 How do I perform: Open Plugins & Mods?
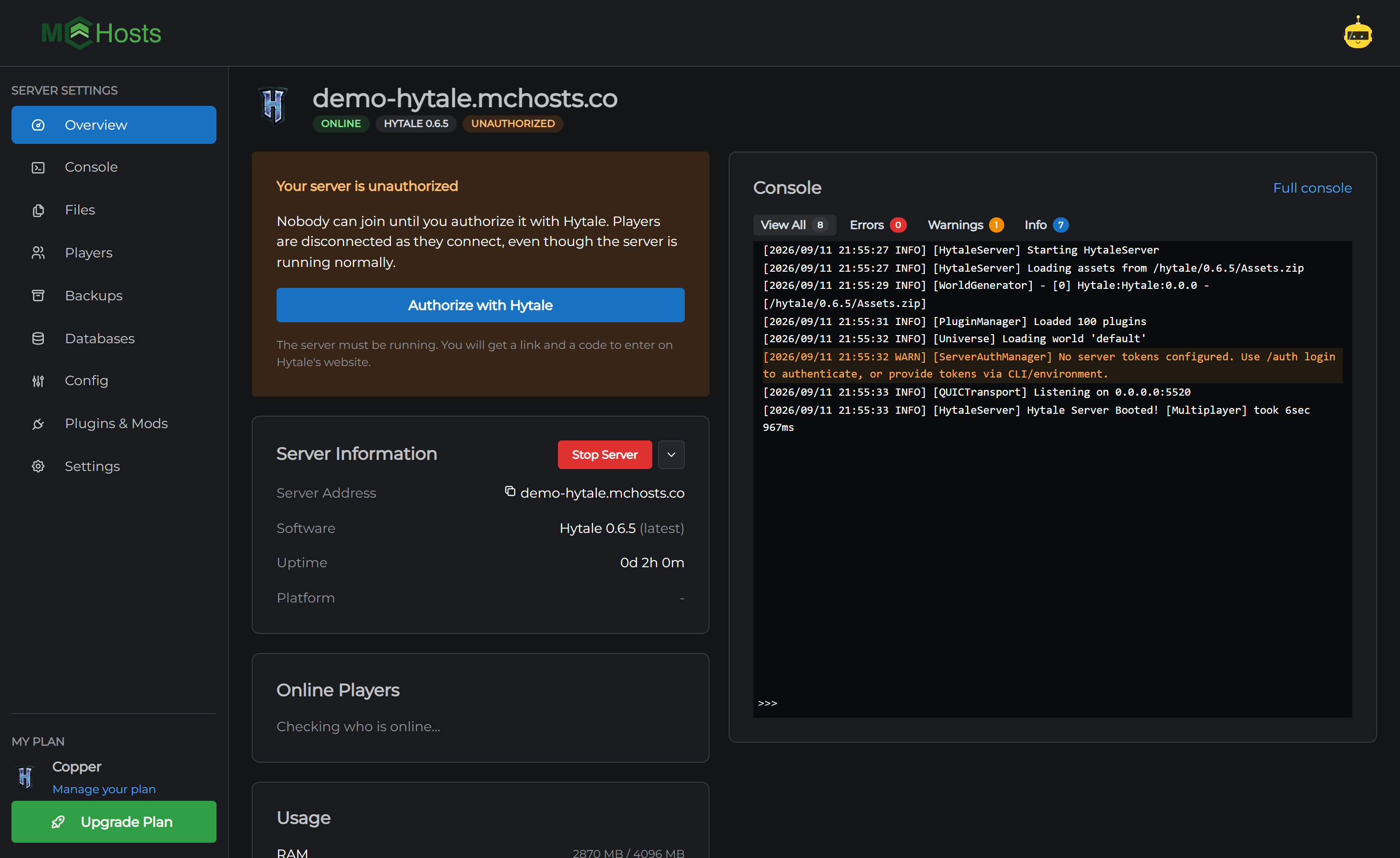click(113, 424)
